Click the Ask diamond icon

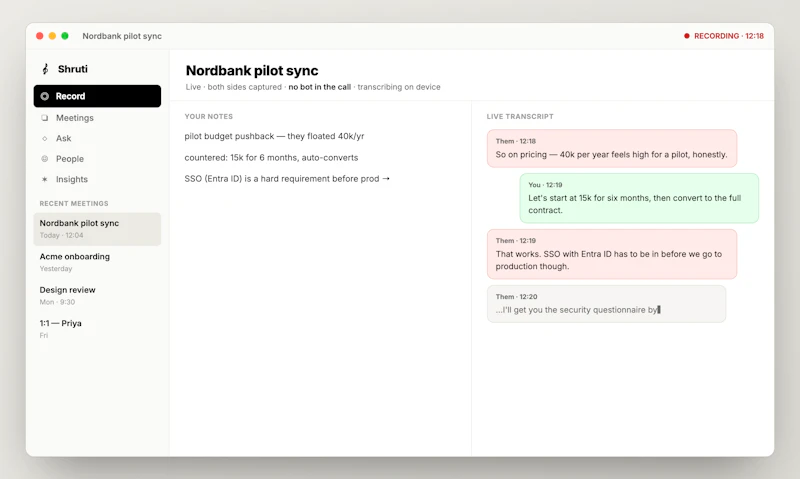click(45, 138)
